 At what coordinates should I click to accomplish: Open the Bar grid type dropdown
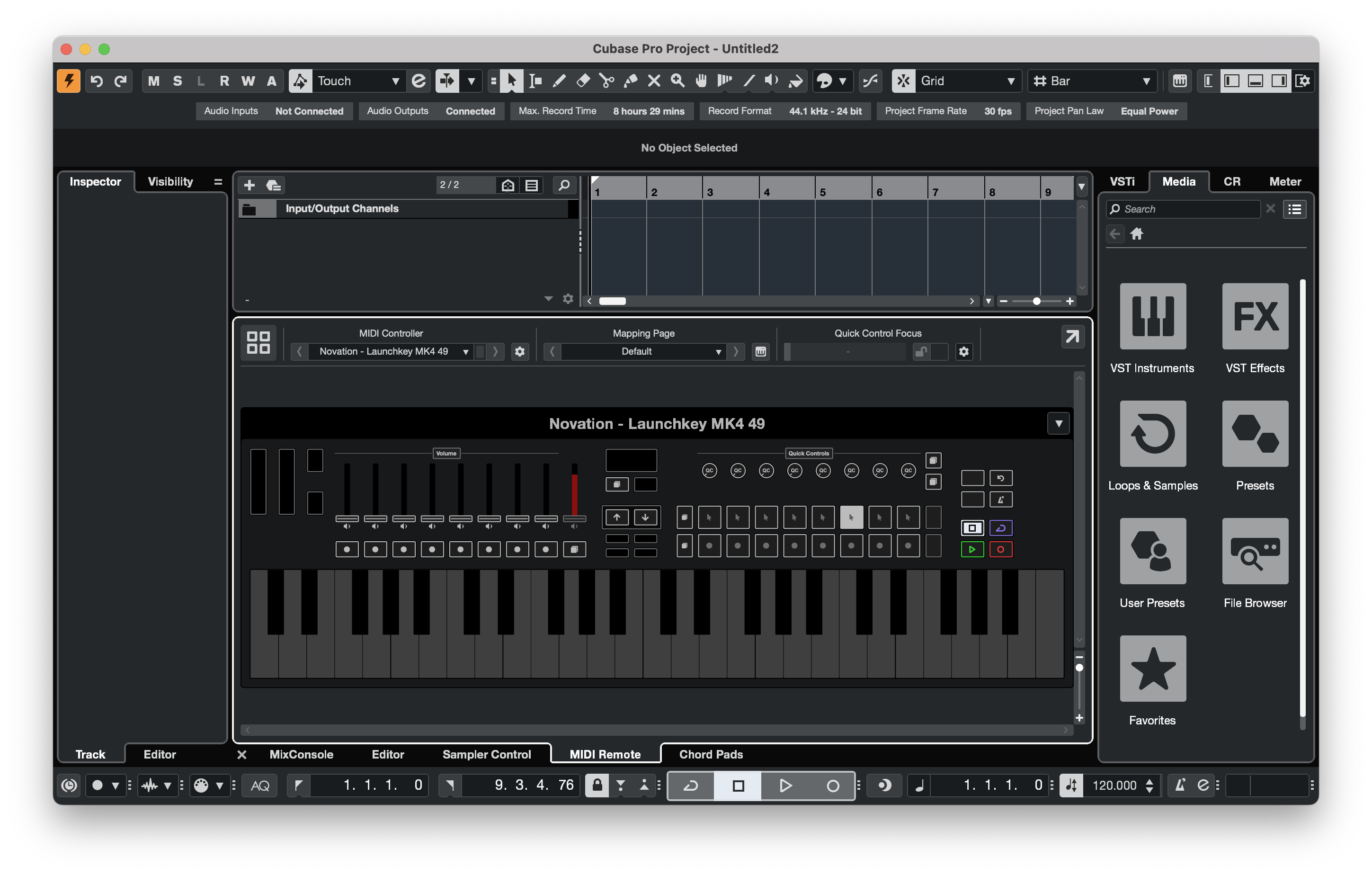(1091, 81)
